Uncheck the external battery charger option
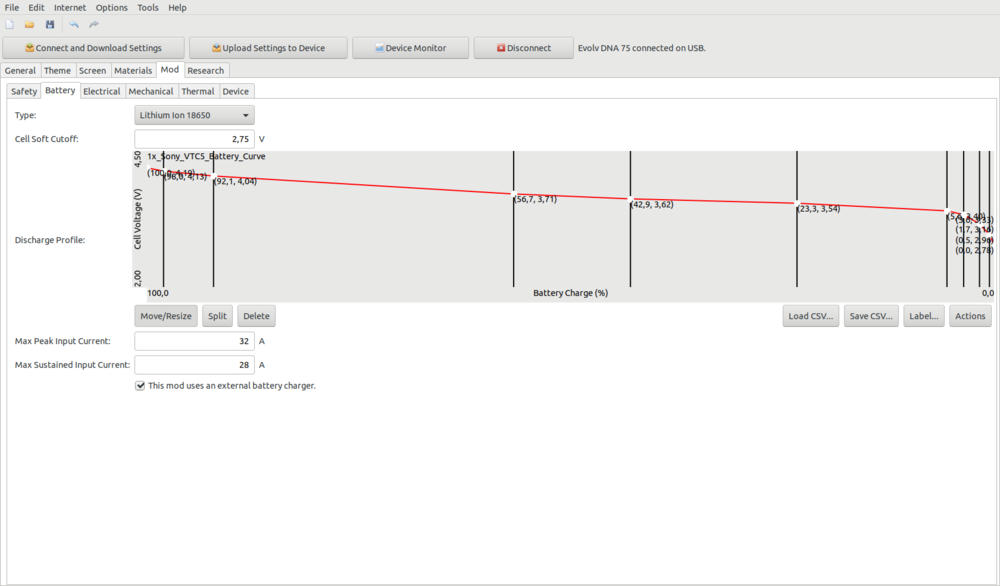This screenshot has height=586, width=1000. pos(140,386)
